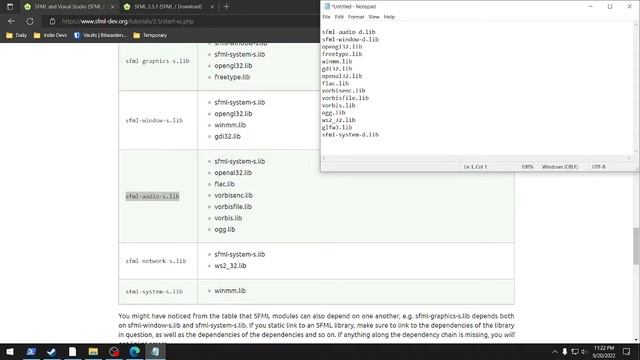The width and height of the screenshot is (640, 360).
Task: Open the Windows Start menu
Action: 10,351
